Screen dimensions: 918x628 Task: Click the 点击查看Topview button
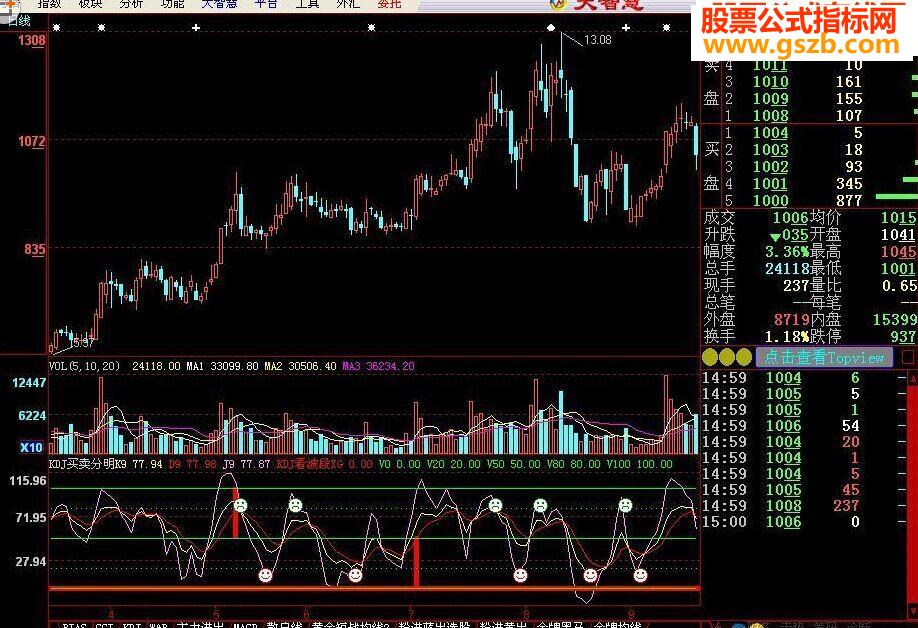pyautogui.click(x=824, y=357)
